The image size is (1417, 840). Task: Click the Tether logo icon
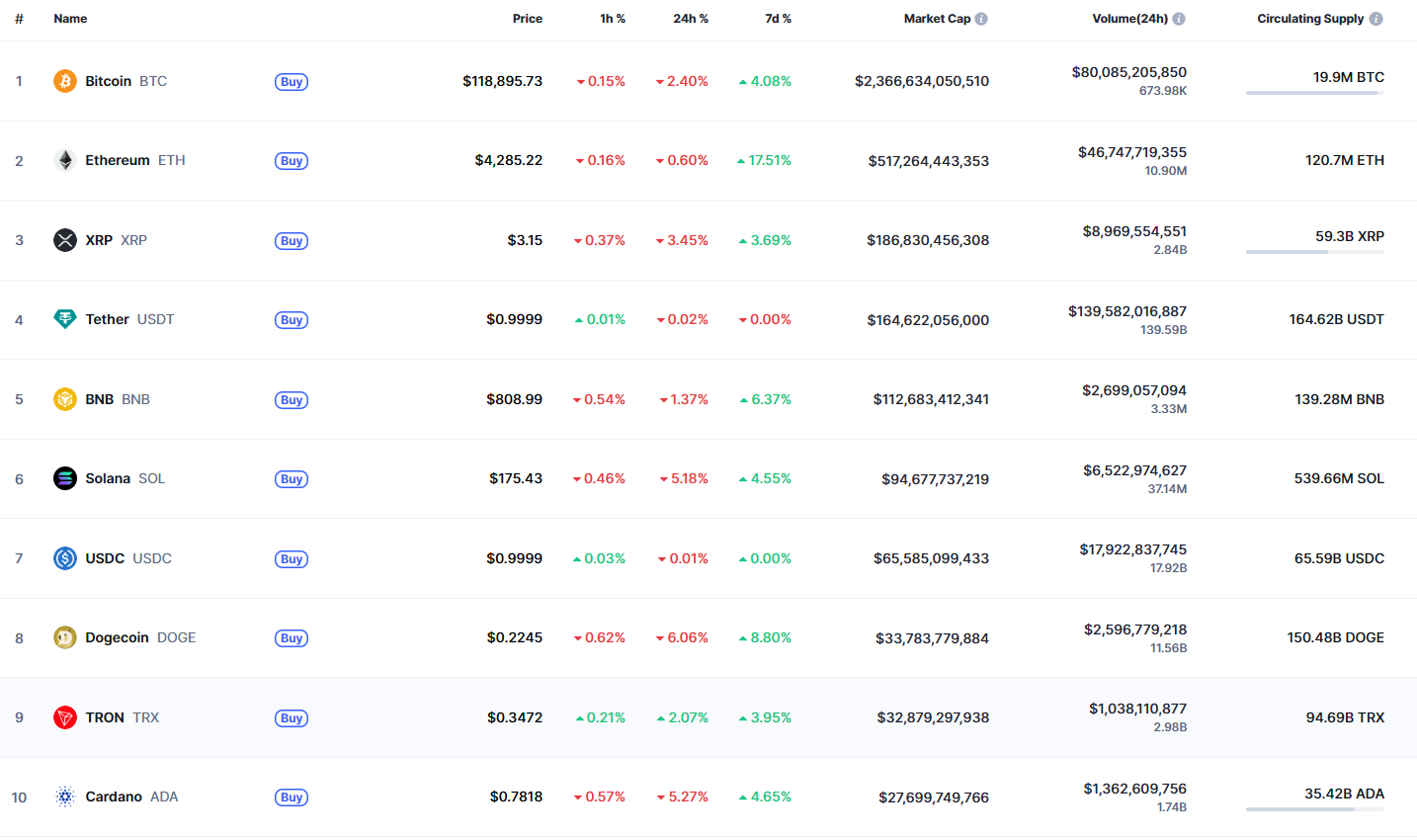point(65,319)
